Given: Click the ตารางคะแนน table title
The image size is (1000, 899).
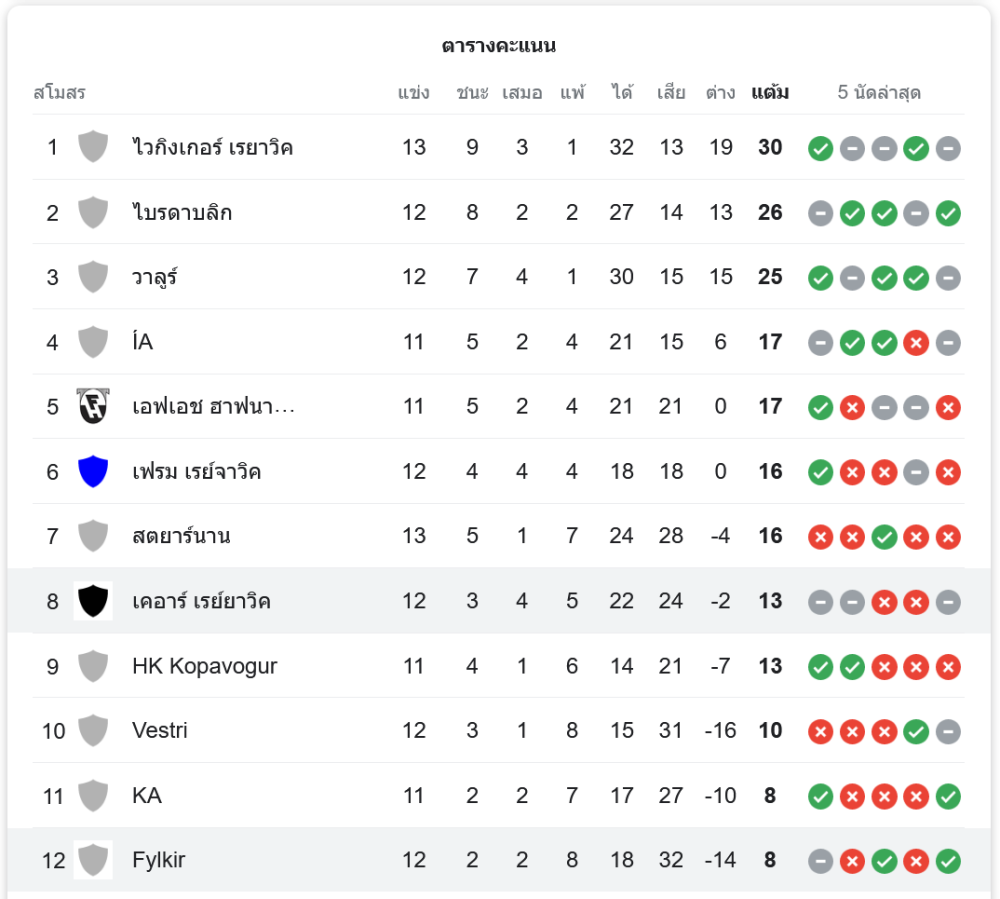Looking at the screenshot, I should point(499,46).
